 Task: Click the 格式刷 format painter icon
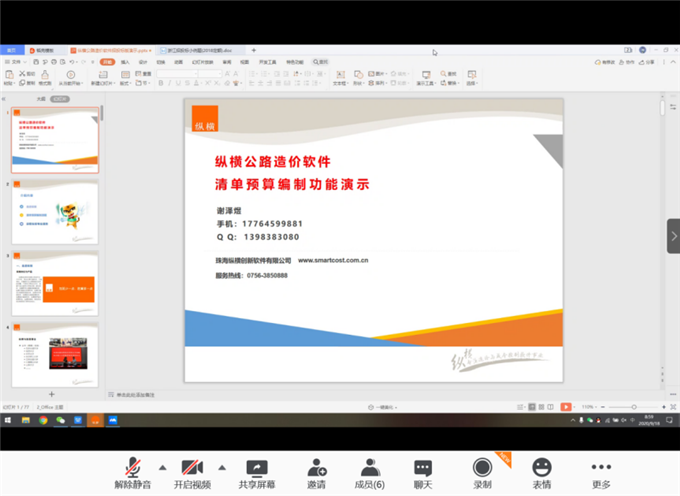45,77
